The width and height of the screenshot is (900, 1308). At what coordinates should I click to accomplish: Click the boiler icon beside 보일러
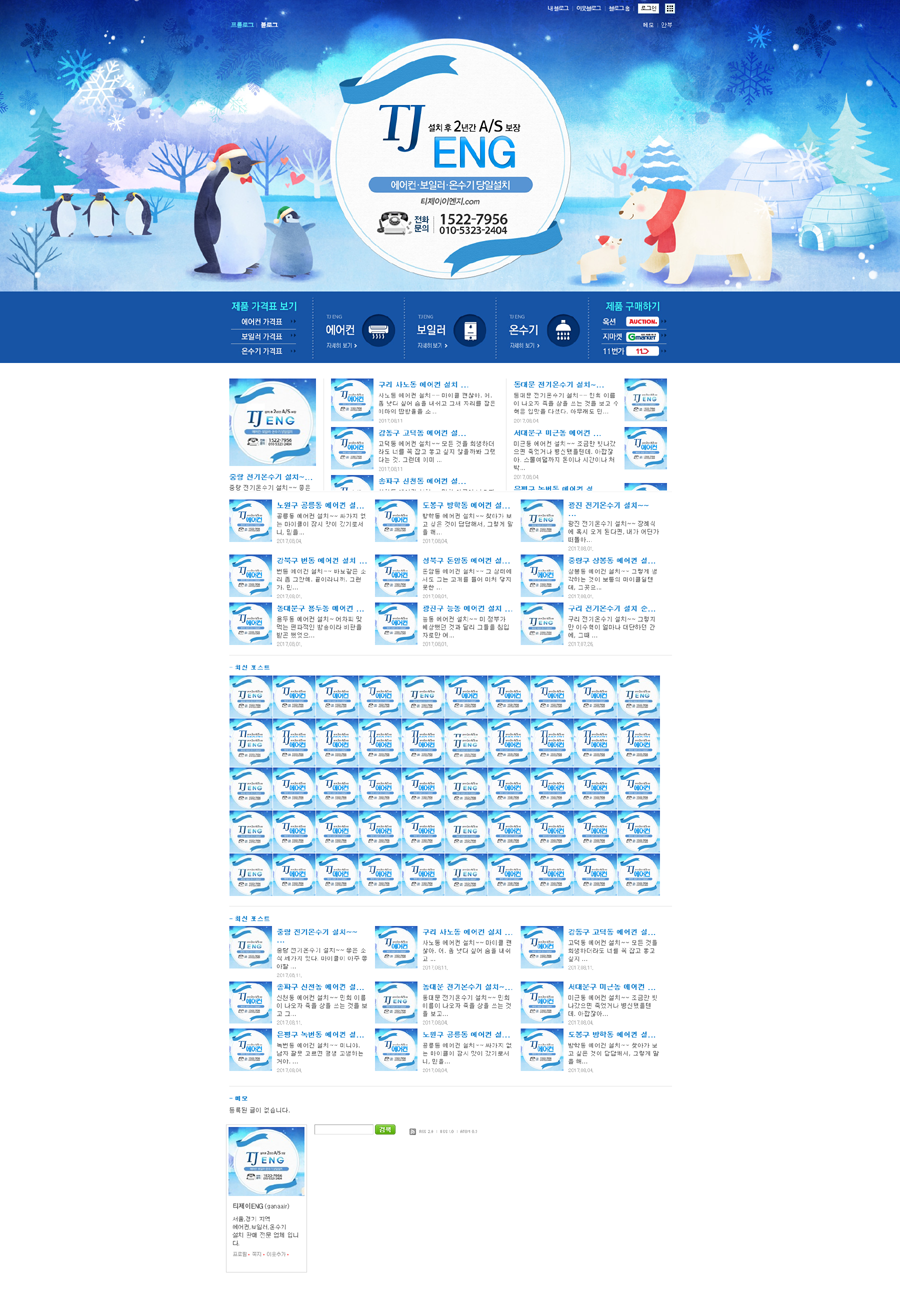[470, 330]
